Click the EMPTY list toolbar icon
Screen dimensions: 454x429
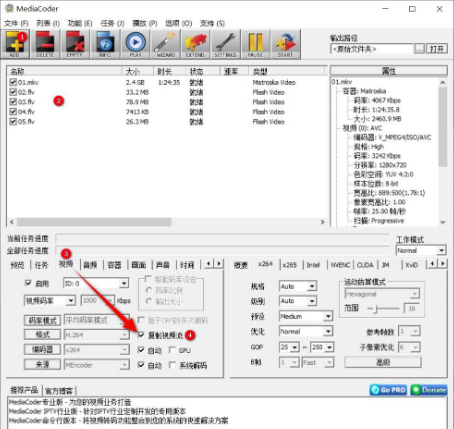point(75,44)
